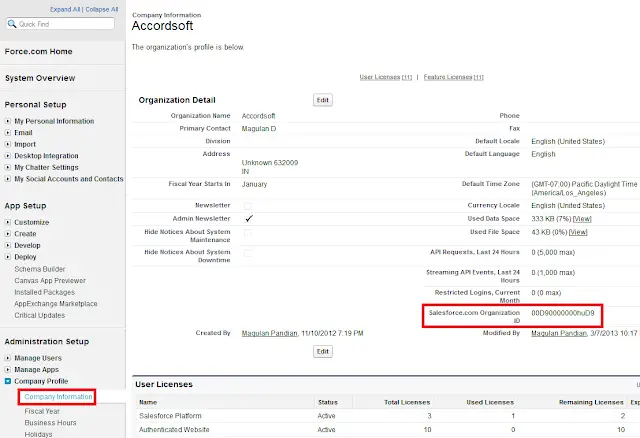640x438 pixels.
Task: Expand the Manage Apps node arrow
Action: tap(8, 369)
